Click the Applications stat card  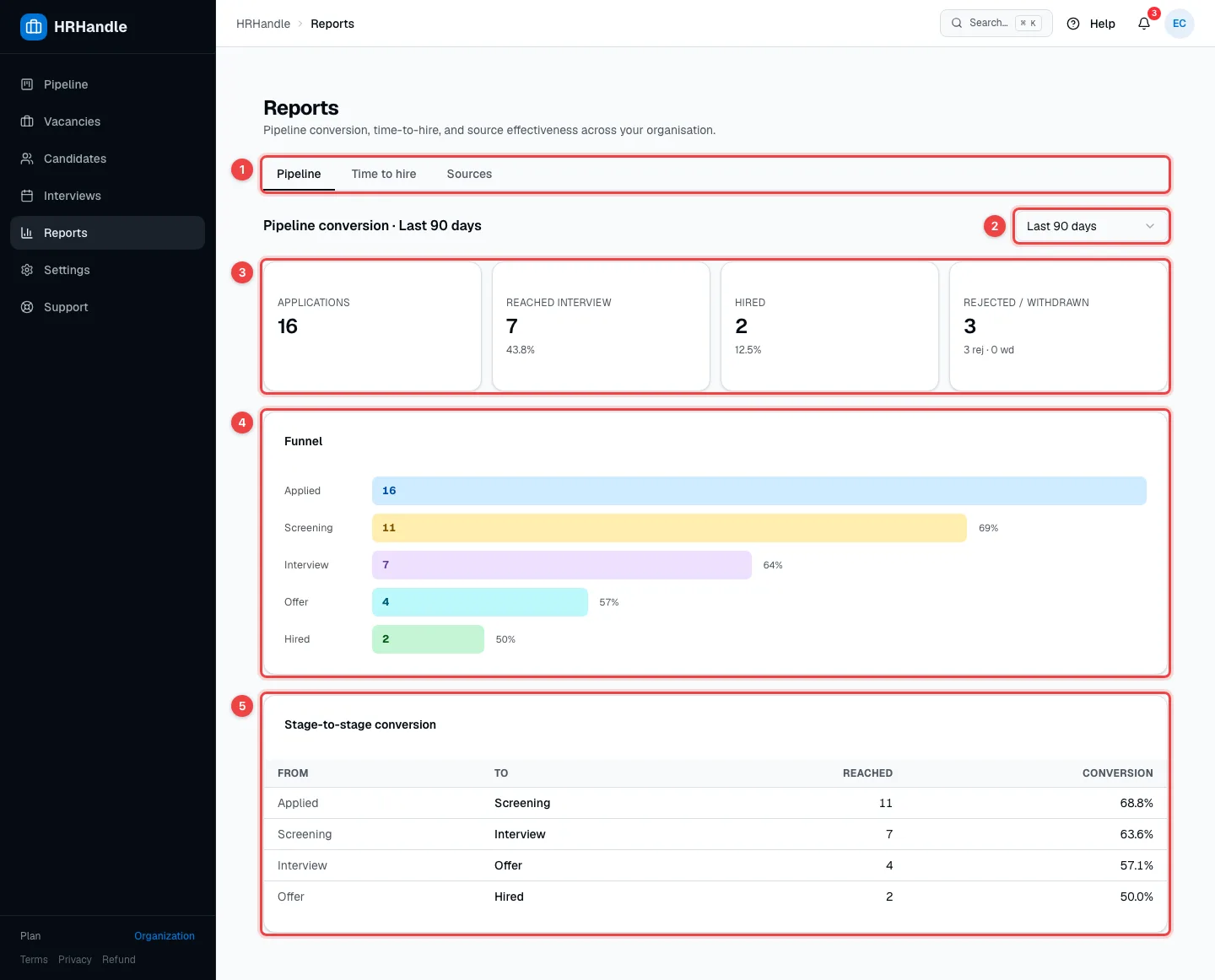[x=372, y=326]
